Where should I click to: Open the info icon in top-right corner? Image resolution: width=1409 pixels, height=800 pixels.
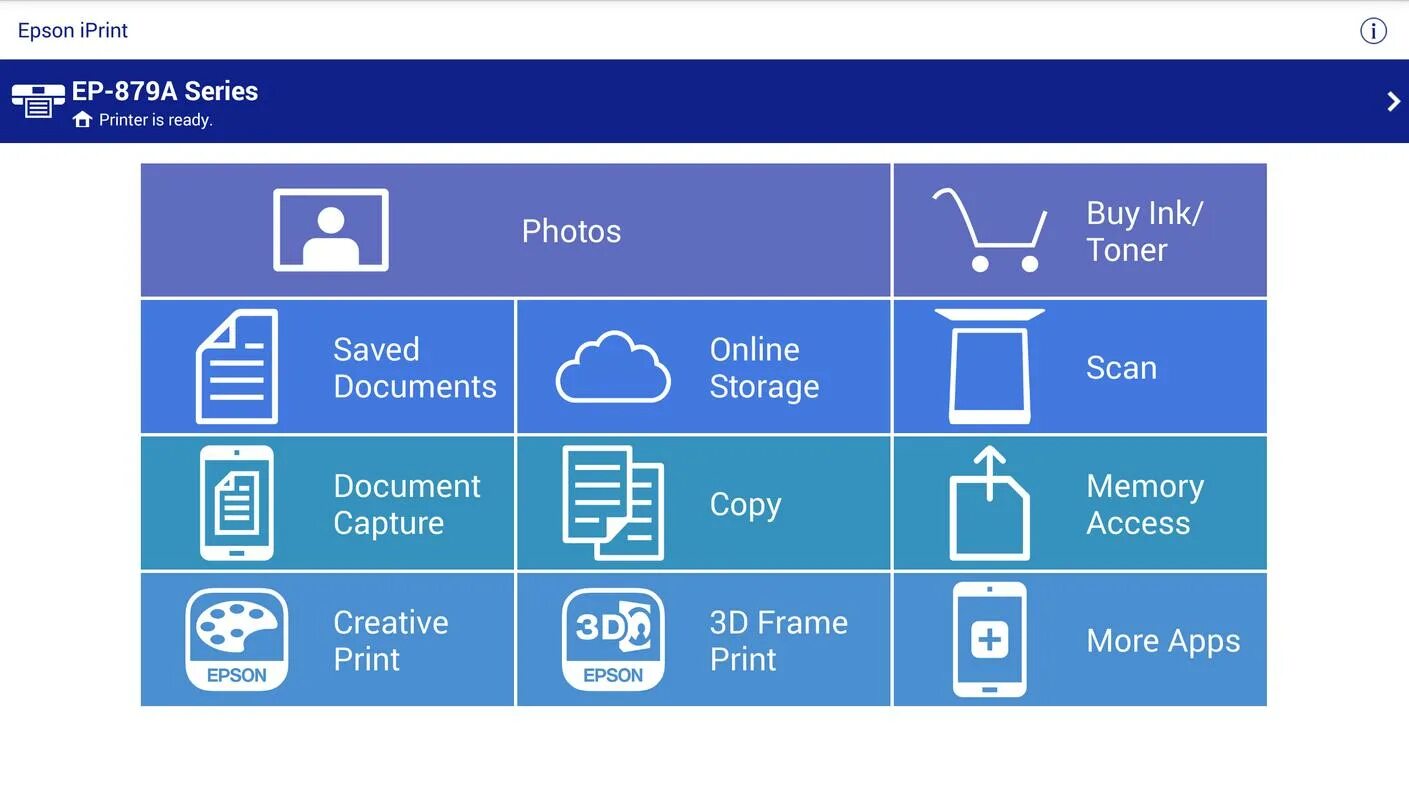(1373, 31)
